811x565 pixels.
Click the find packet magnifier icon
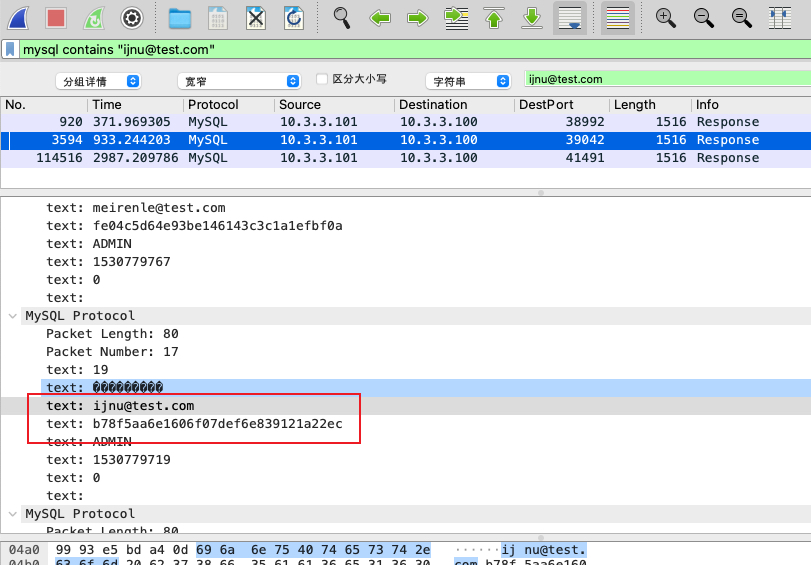pyautogui.click(x=342, y=17)
